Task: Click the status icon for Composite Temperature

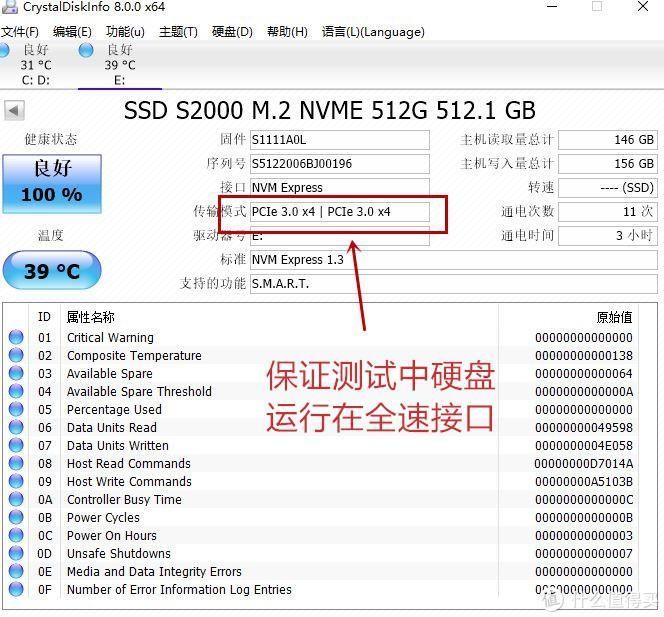Action: point(16,355)
